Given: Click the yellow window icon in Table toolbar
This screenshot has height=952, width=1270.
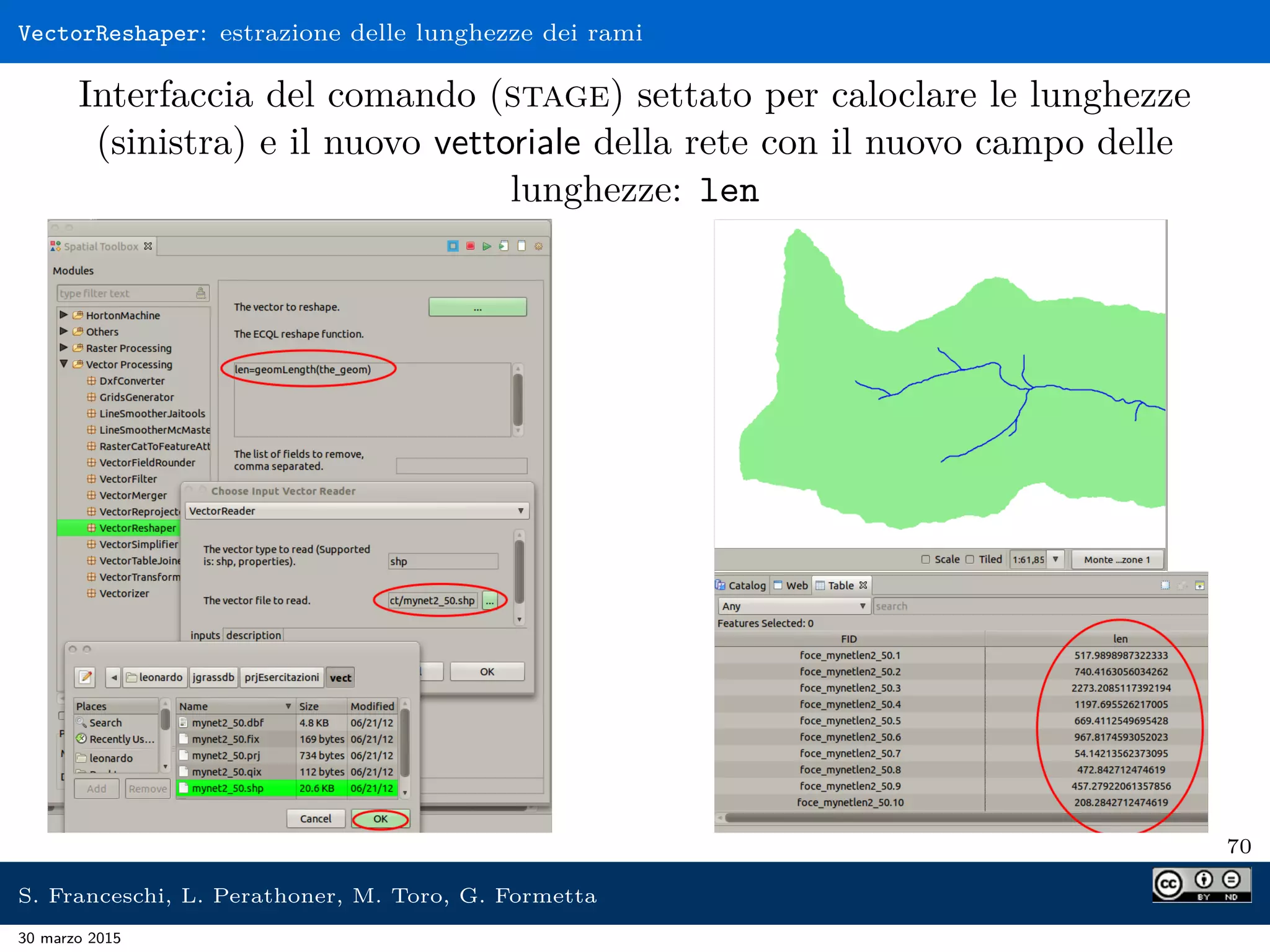Looking at the screenshot, I should [1200, 585].
